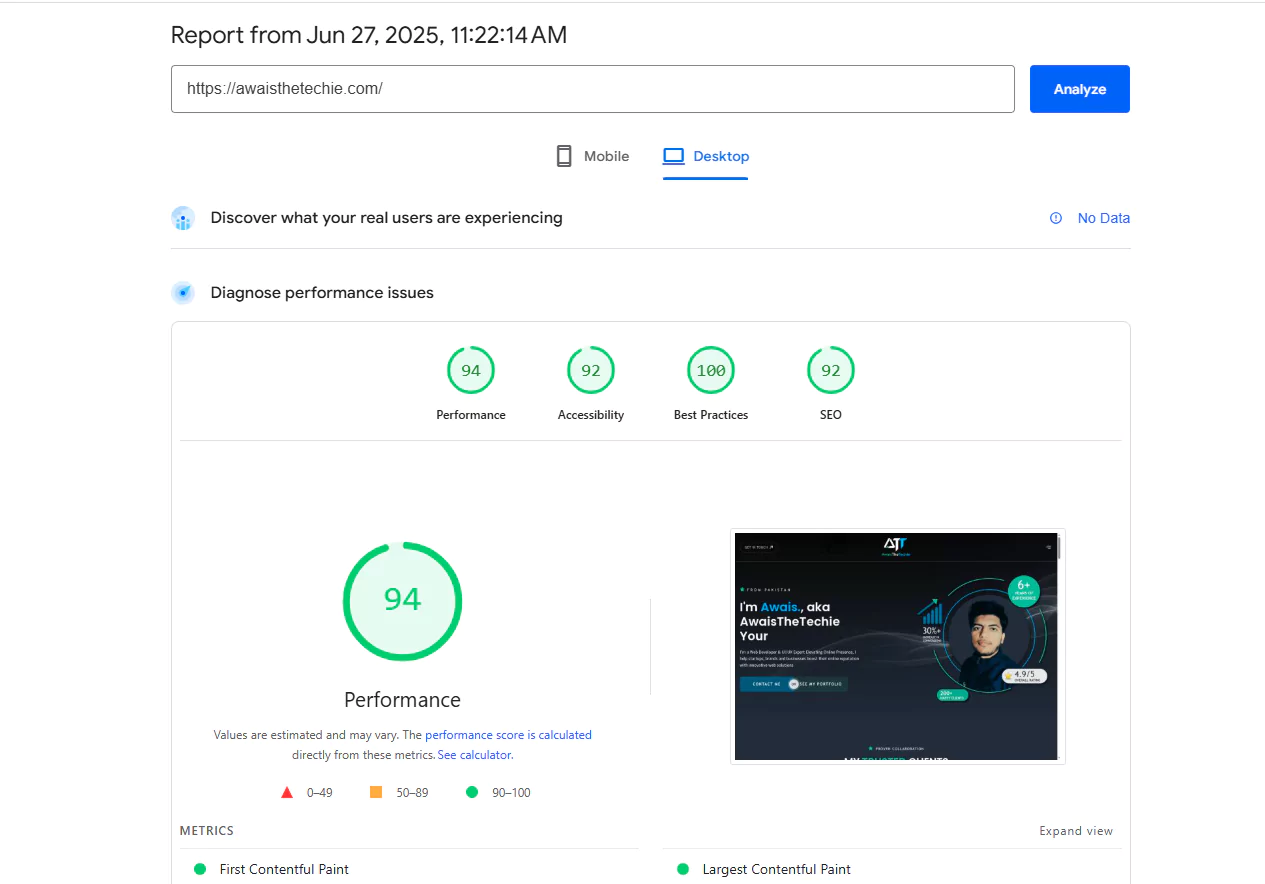Viewport: 1265px width, 884px height.
Task: Click the red triangle 0–49 legend icon
Action: pyautogui.click(x=287, y=792)
